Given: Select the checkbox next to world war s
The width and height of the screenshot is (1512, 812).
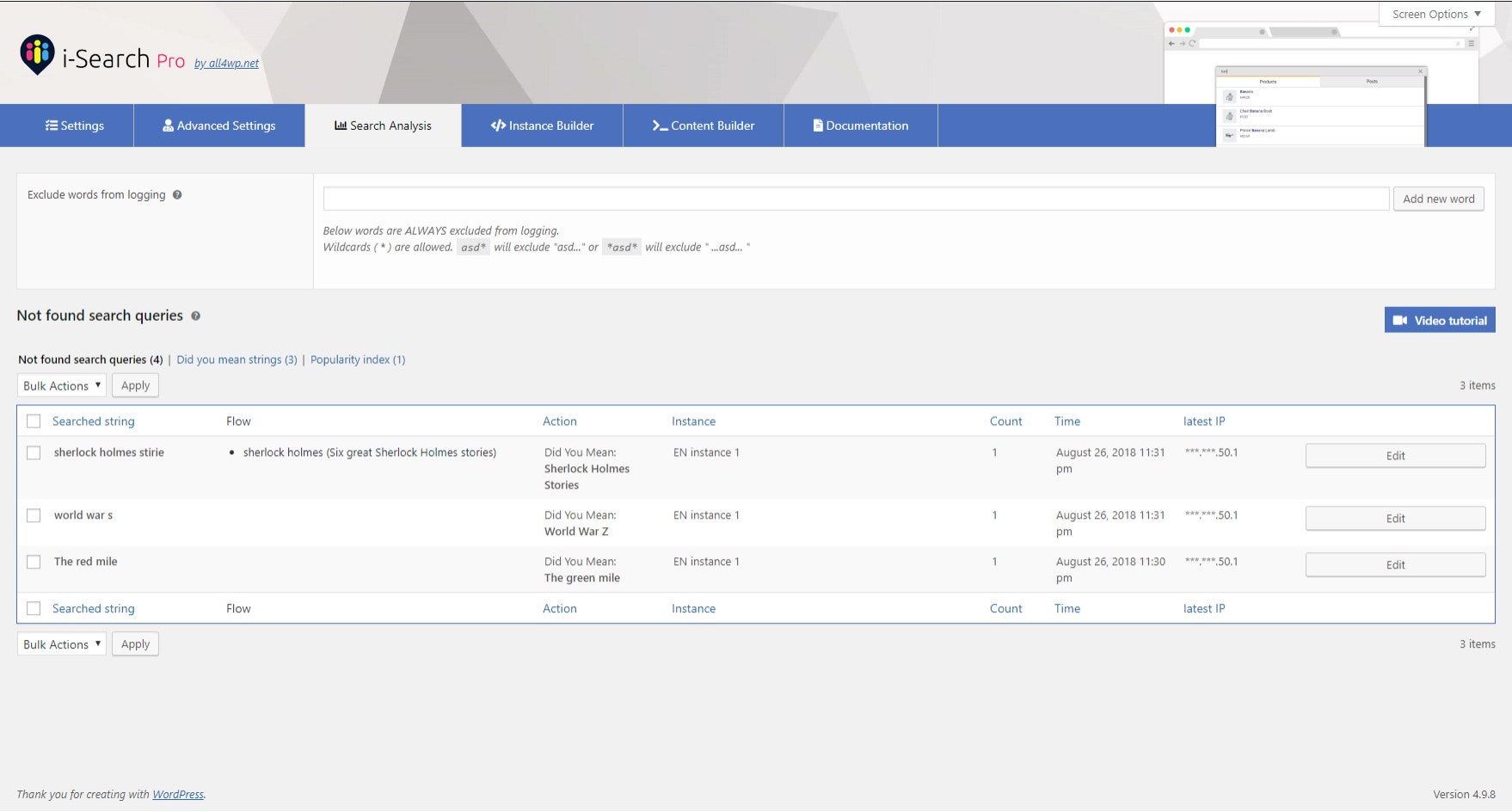Looking at the screenshot, I should pos(34,515).
